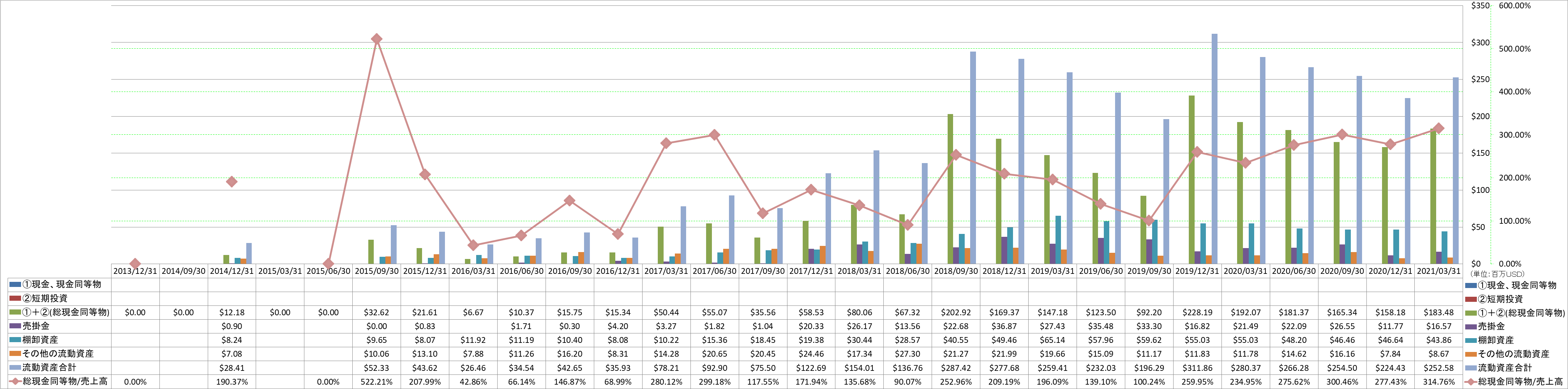Screen dimensions: 1568x389
Task: Select the $154.01 total current assets cell
Action: (859, 368)
